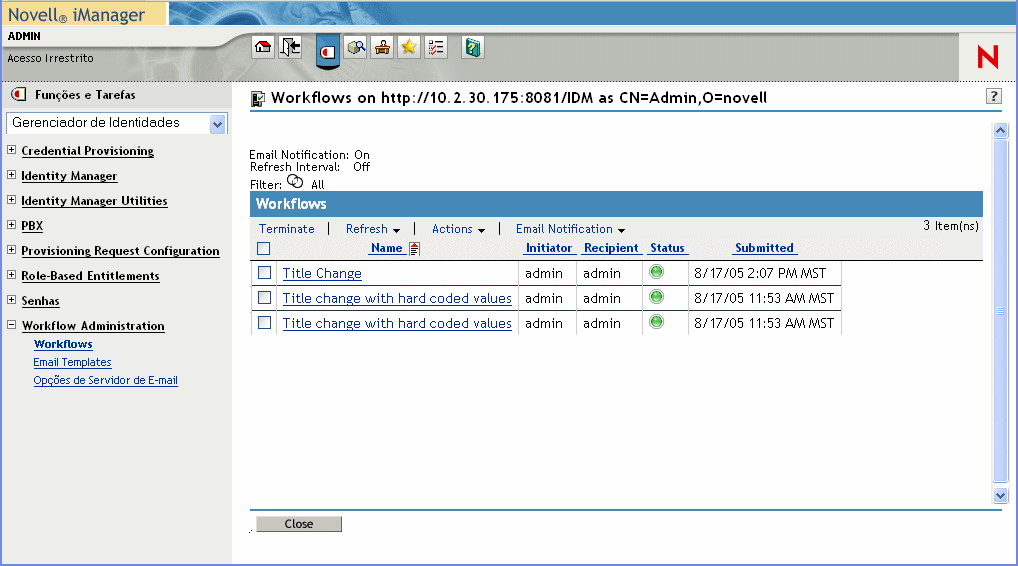The image size is (1018, 566).
Task: Click Terminate in the workflows toolbar
Action: [286, 228]
